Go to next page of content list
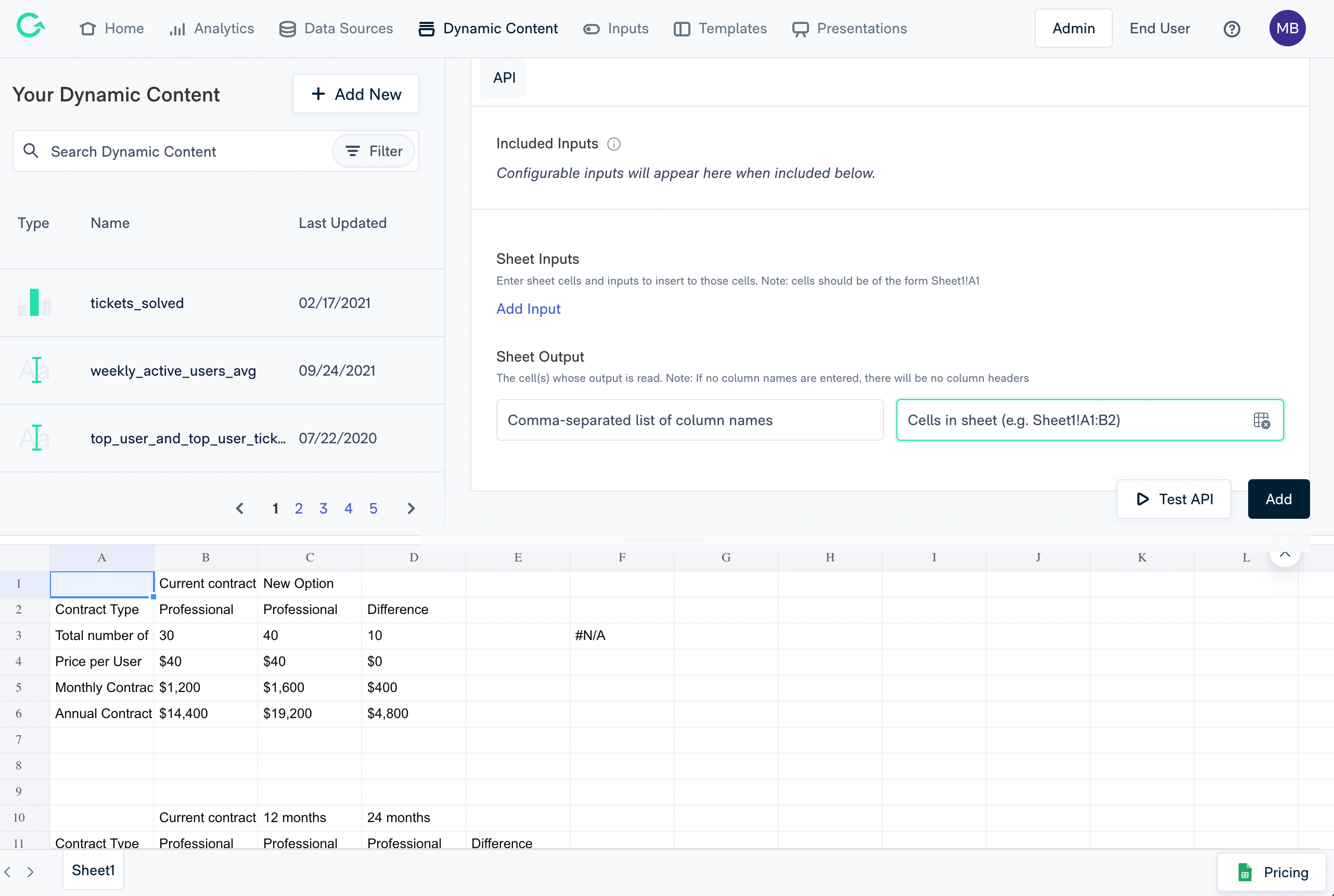This screenshot has height=896, width=1334. [411, 508]
